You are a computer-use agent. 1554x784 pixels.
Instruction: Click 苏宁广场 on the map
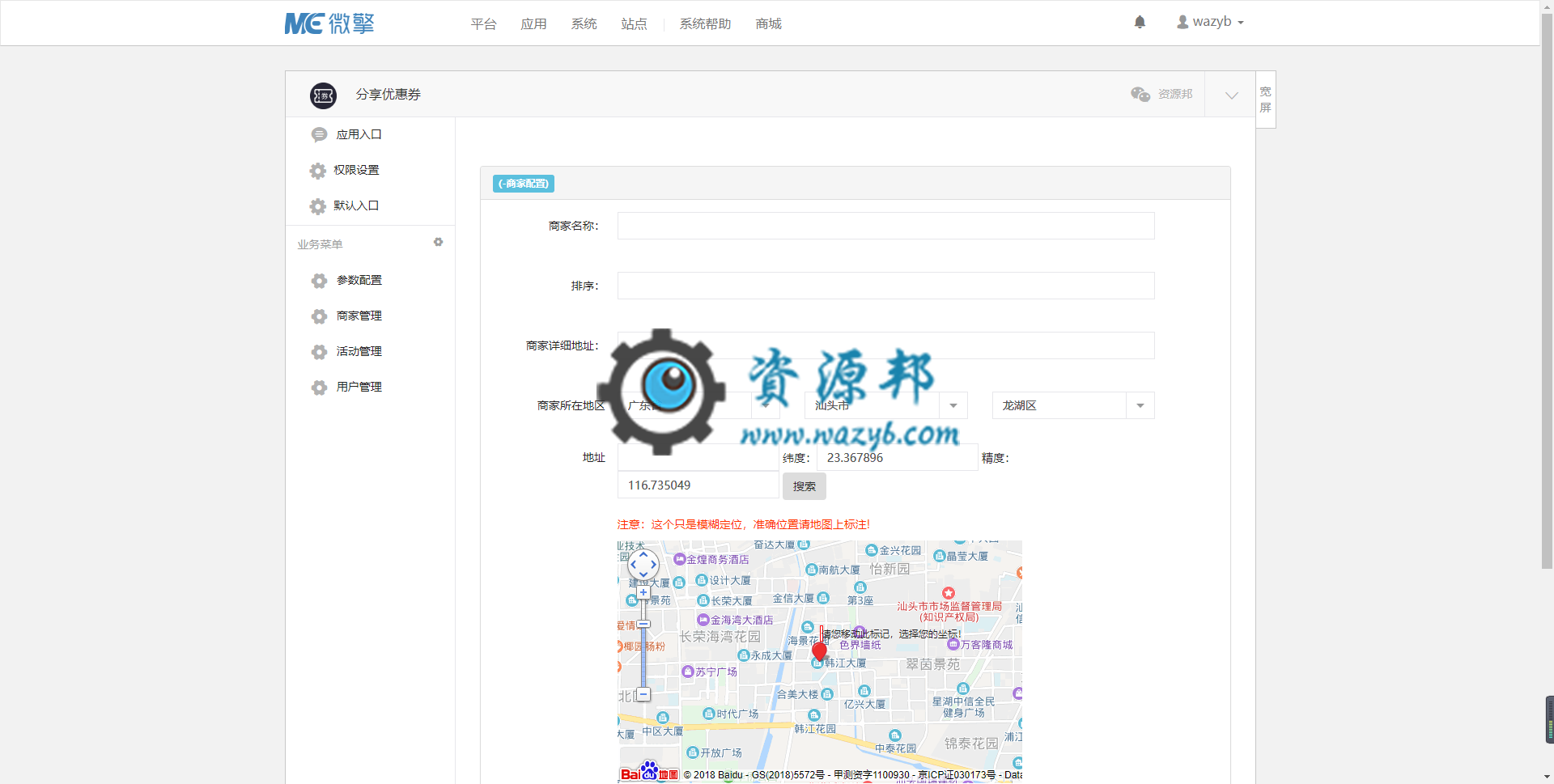(710, 672)
